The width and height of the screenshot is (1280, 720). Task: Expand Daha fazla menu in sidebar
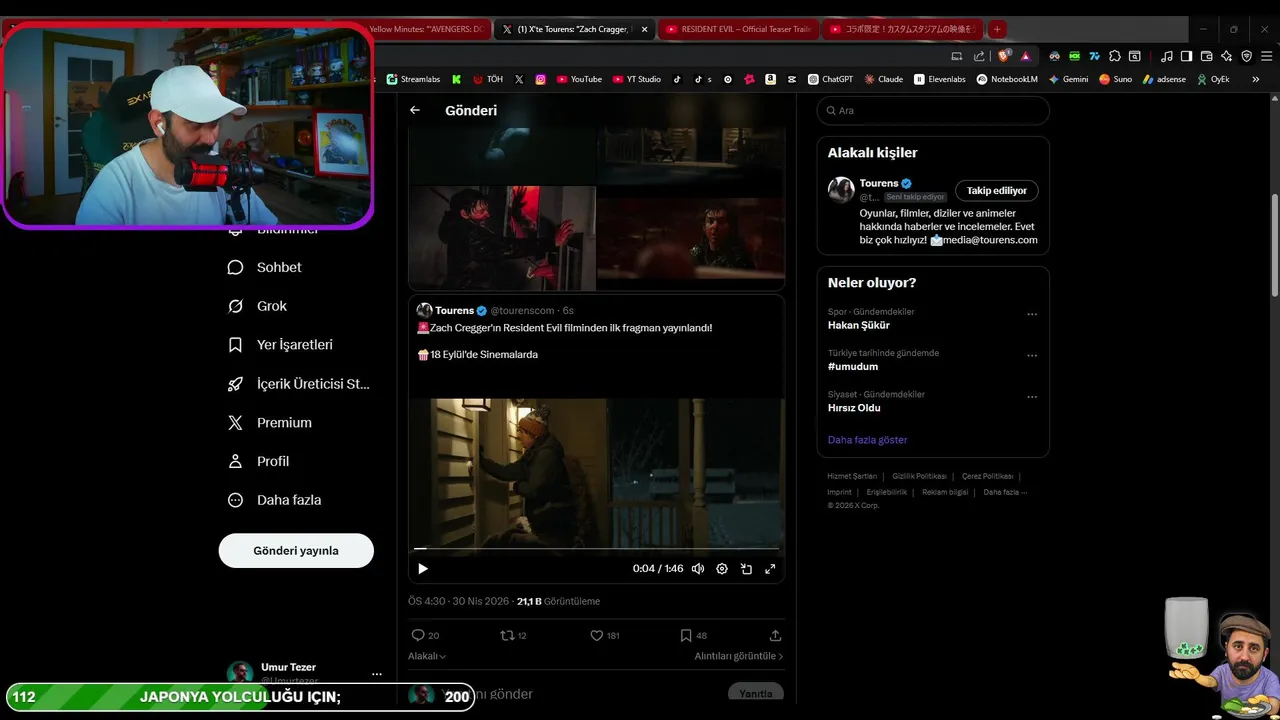point(275,500)
